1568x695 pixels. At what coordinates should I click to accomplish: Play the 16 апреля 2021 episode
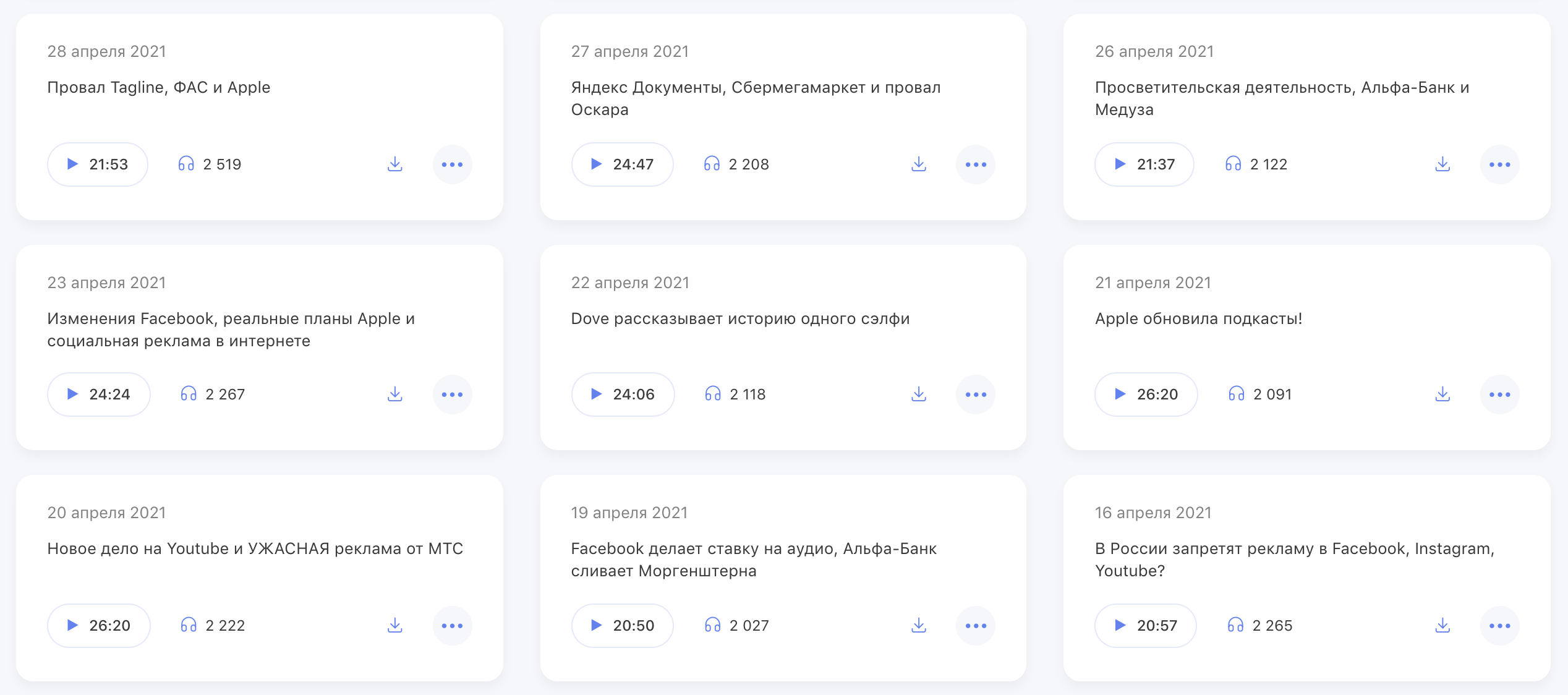[1146, 626]
